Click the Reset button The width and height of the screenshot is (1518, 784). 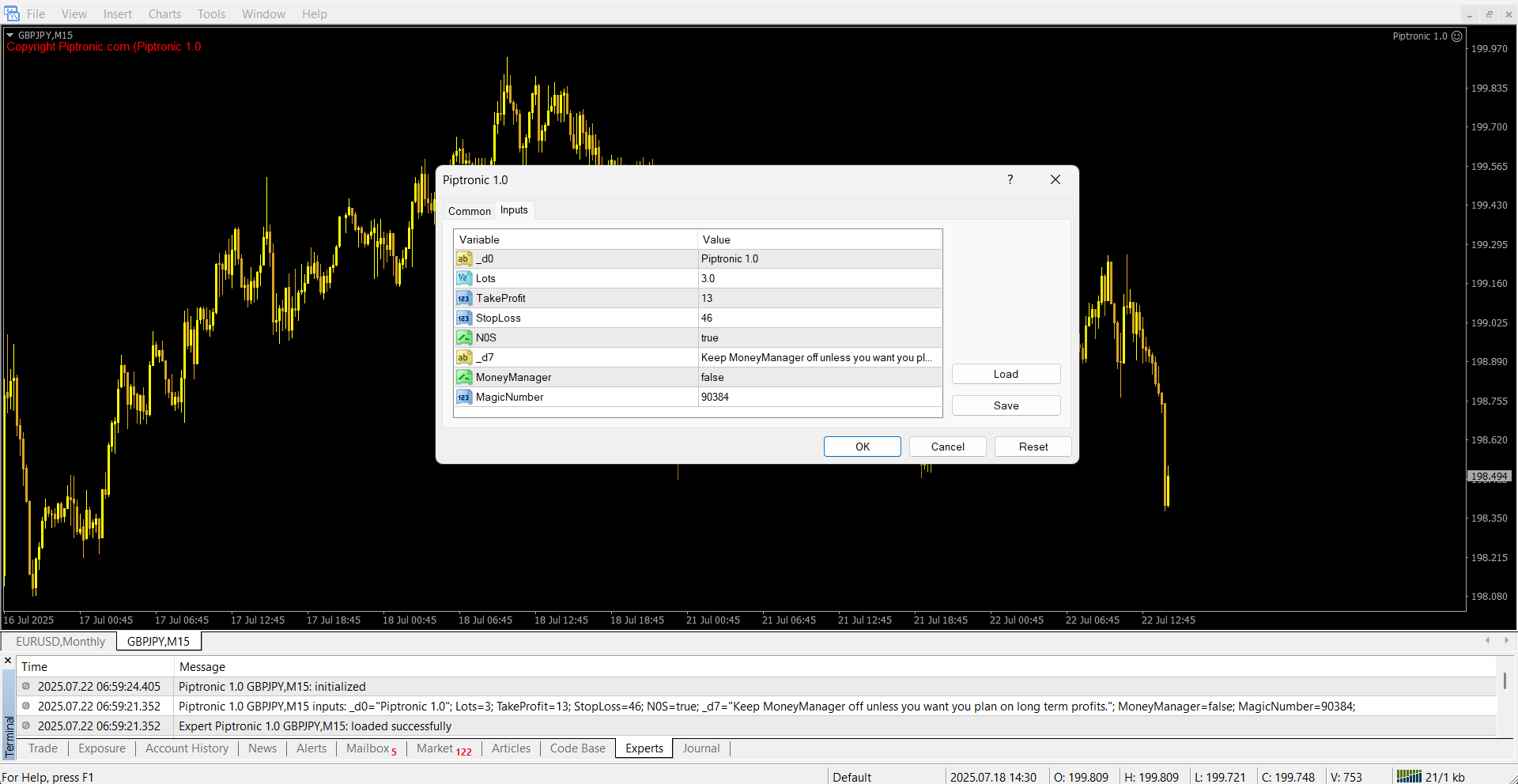click(x=1033, y=447)
